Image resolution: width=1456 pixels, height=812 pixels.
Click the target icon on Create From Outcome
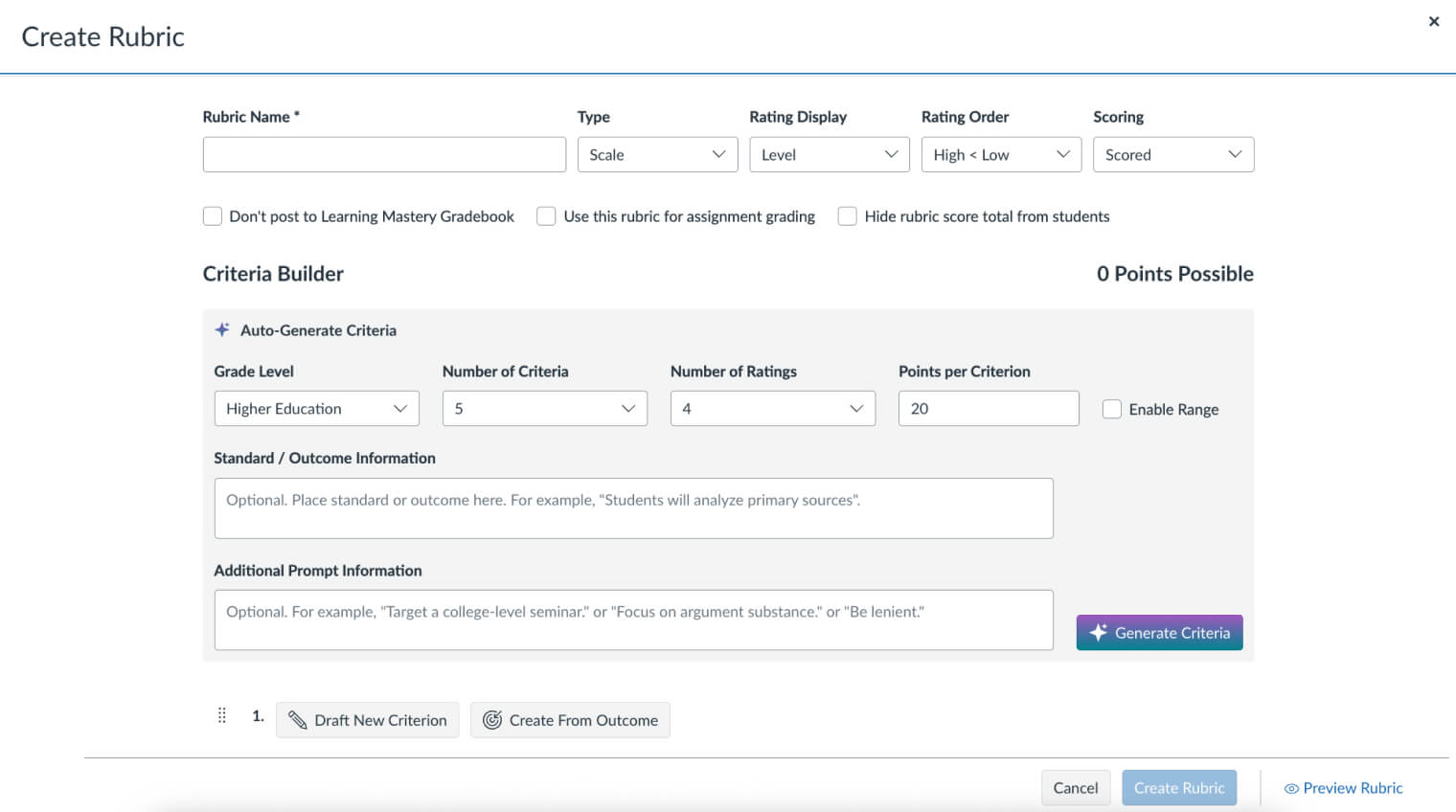pos(492,720)
